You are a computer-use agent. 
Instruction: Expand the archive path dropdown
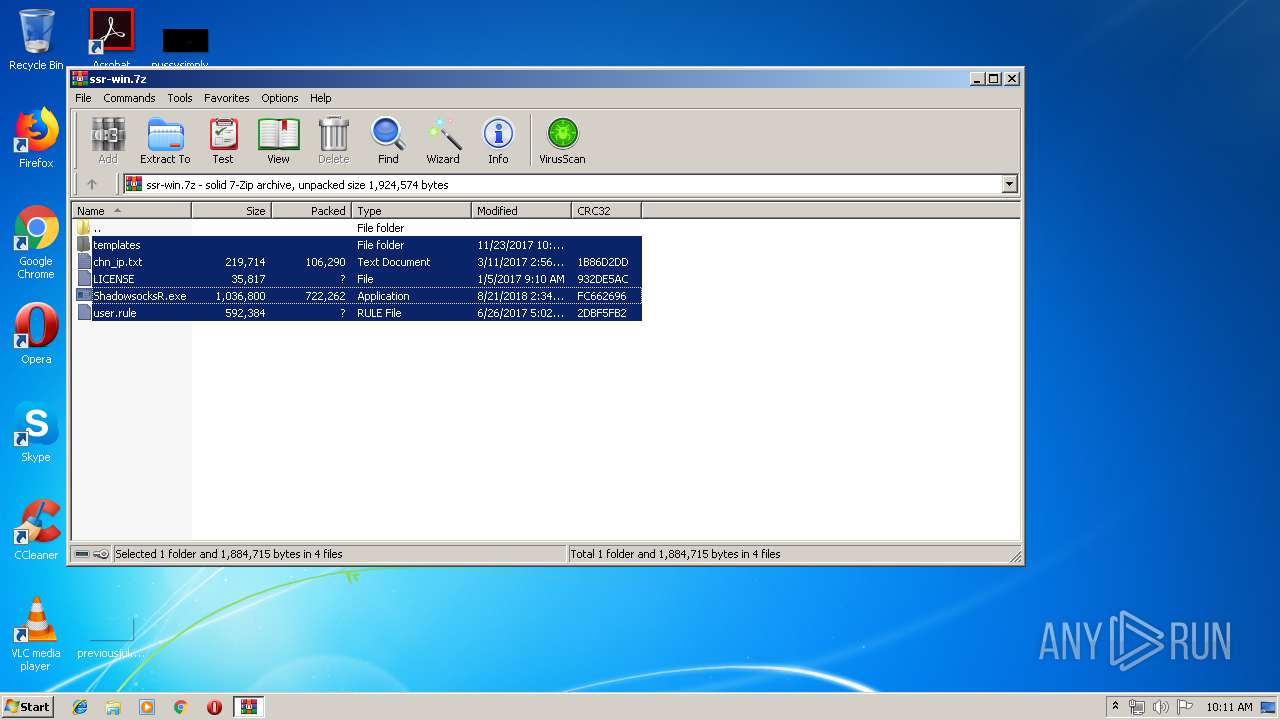tap(1009, 184)
